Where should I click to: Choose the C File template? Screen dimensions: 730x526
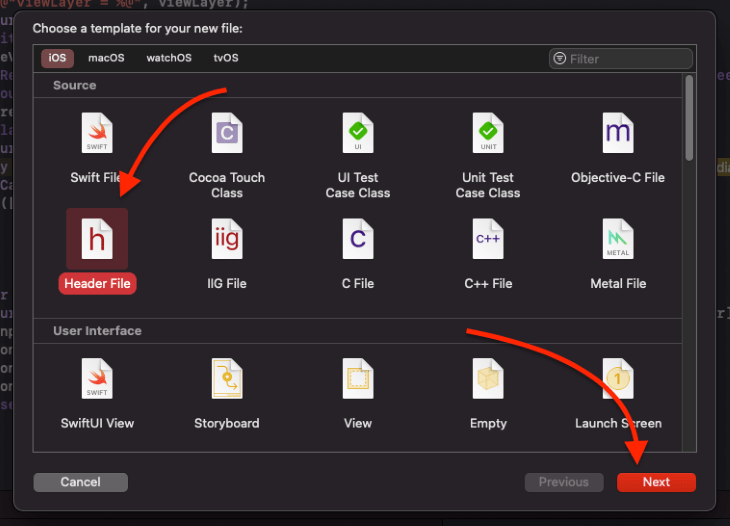tap(358, 240)
